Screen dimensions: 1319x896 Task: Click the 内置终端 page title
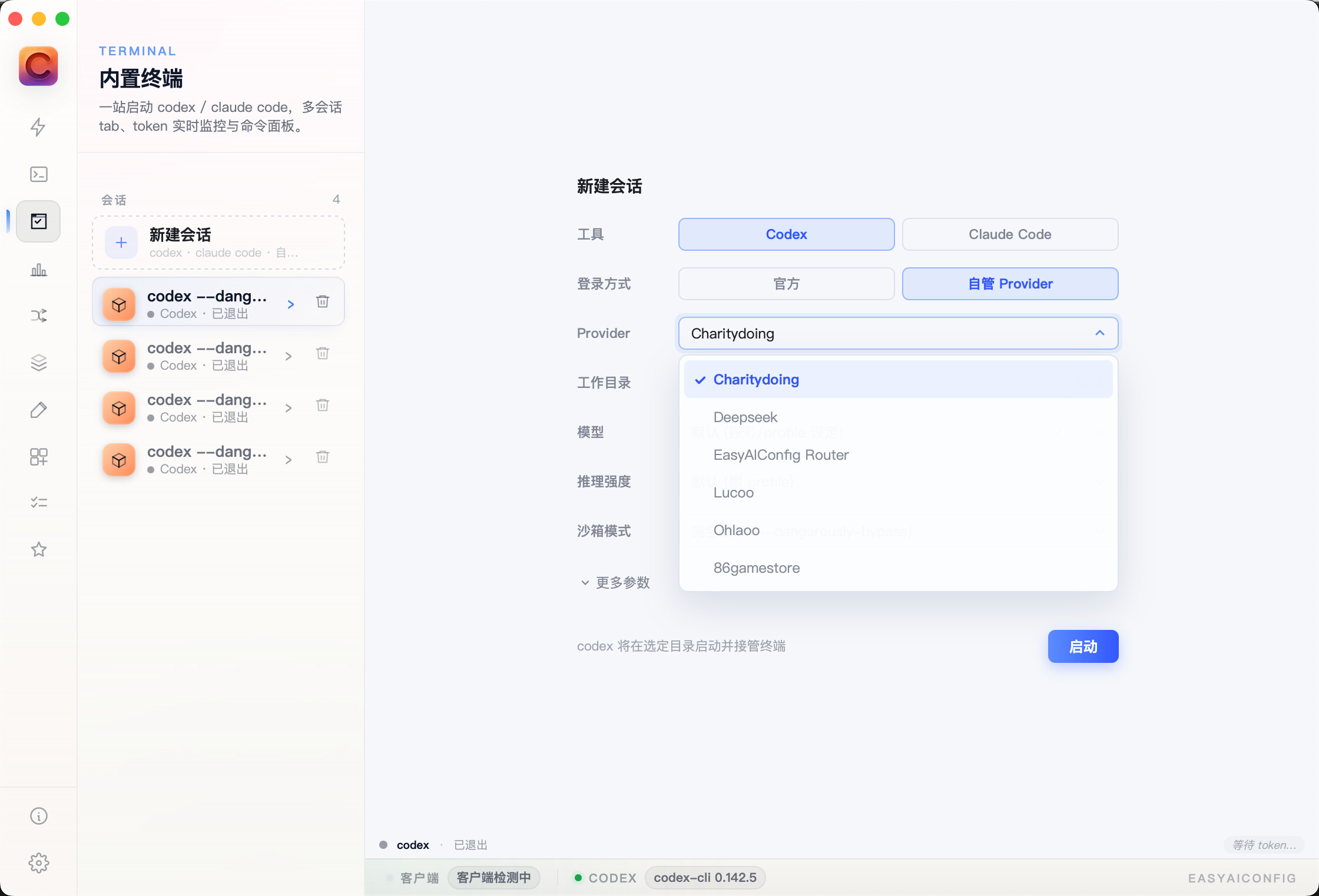click(141, 78)
